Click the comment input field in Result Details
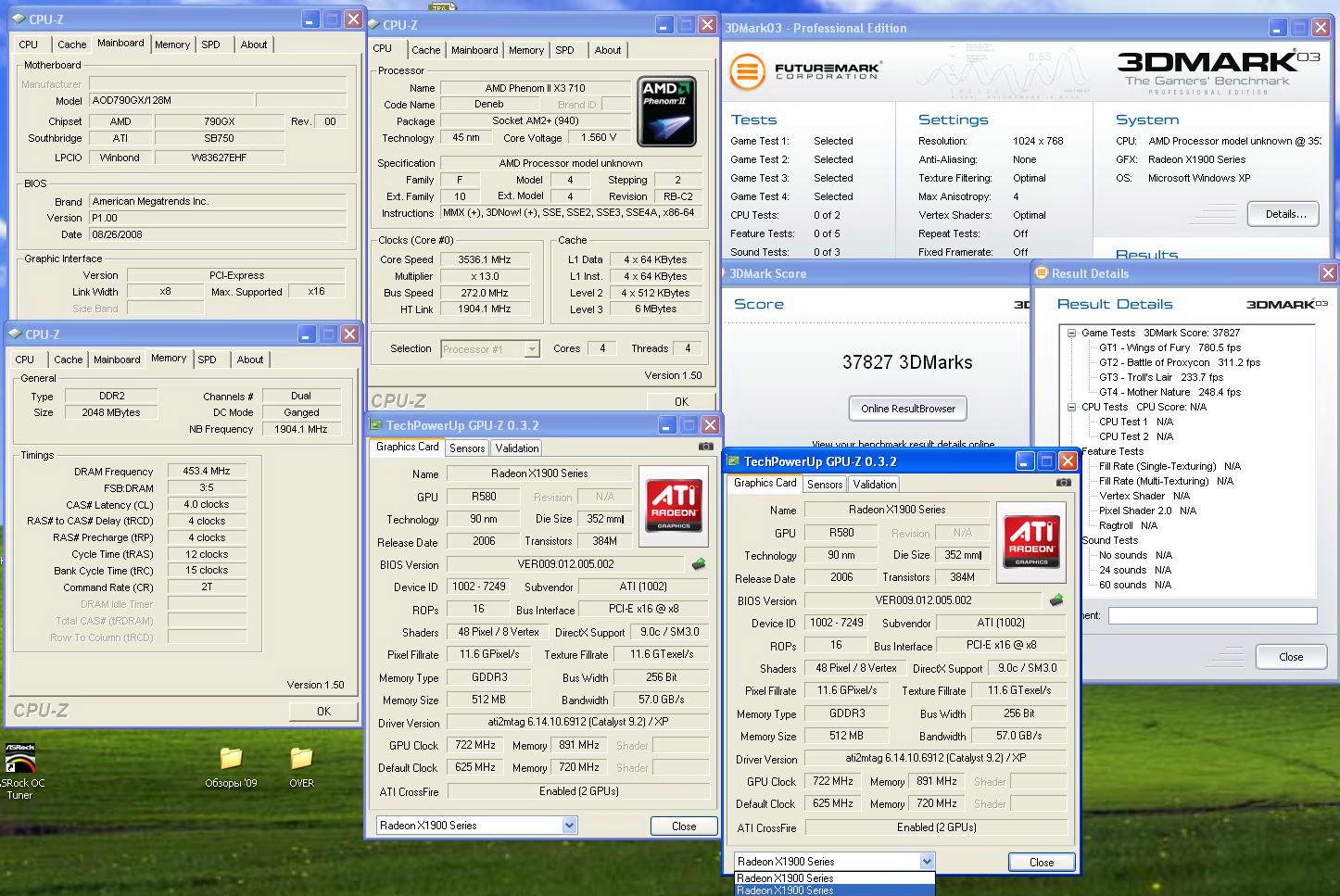 (x=1213, y=615)
